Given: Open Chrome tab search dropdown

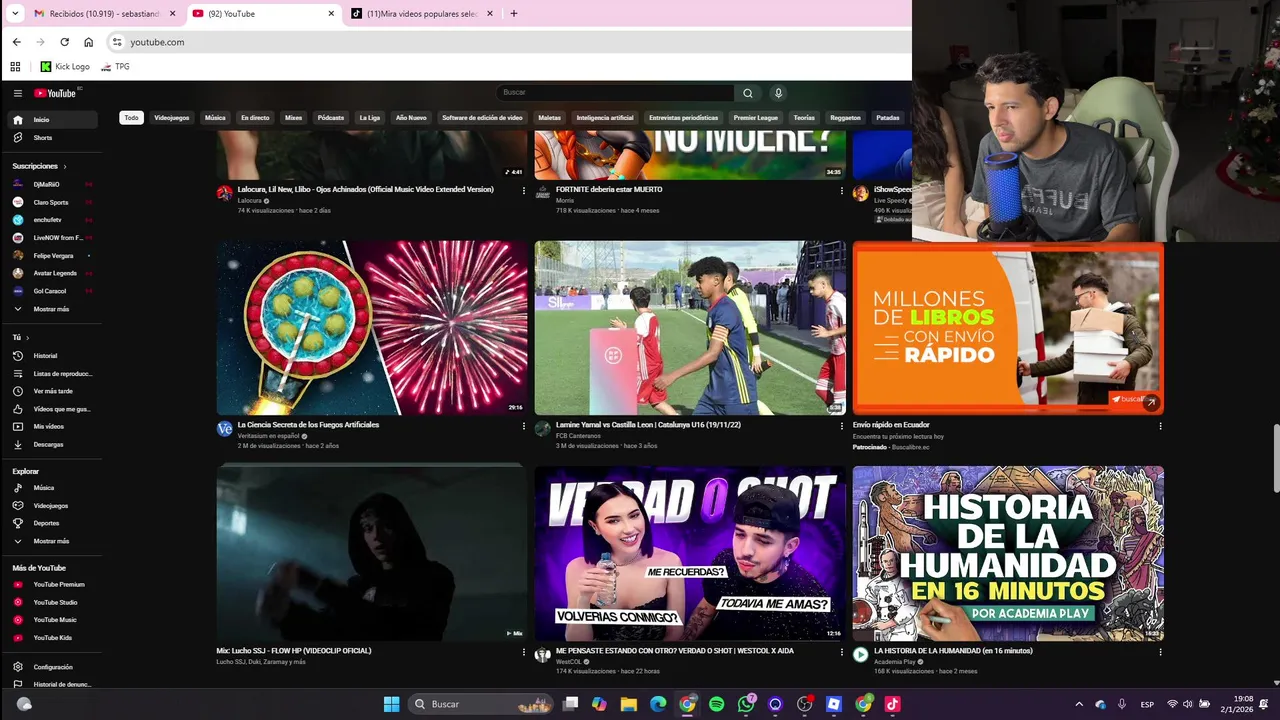Looking at the screenshot, I should [14, 14].
